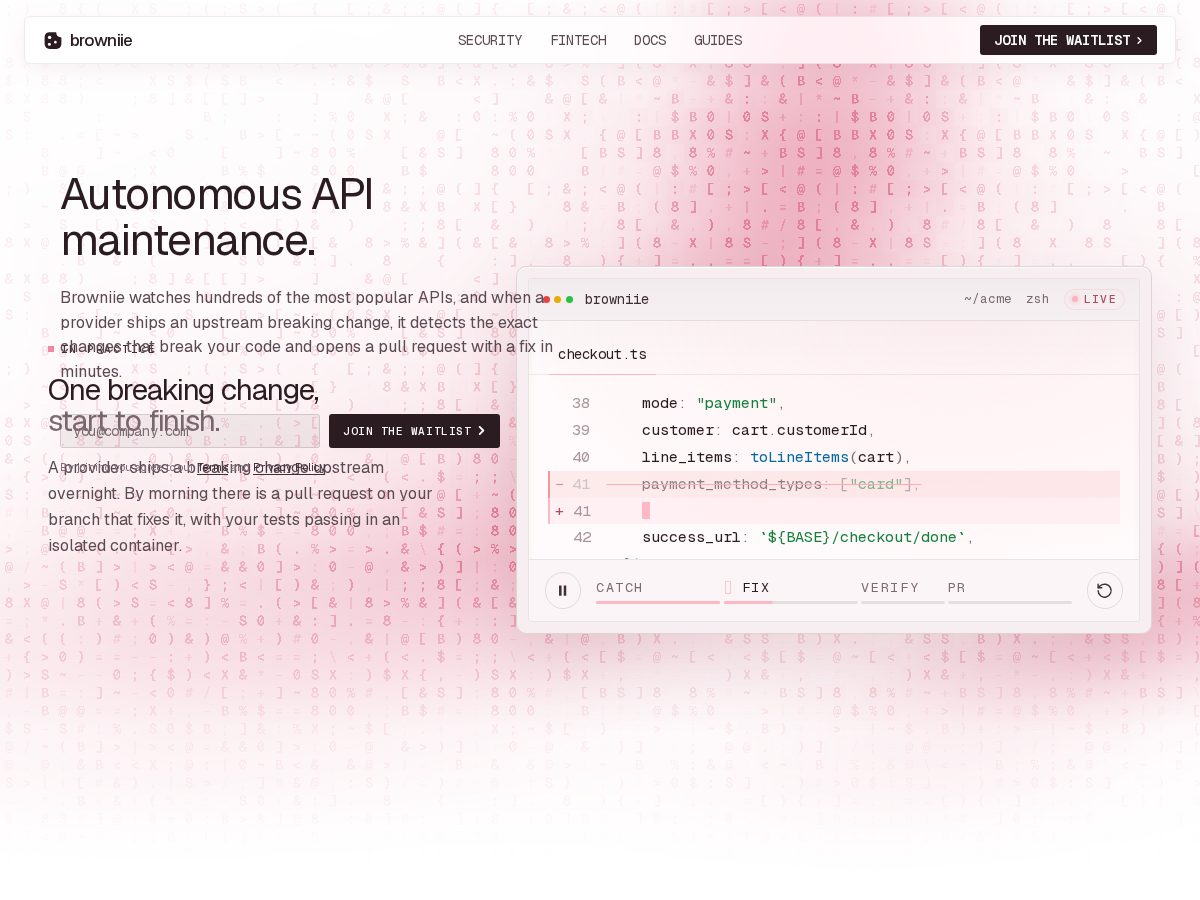Image resolution: width=1200 pixels, height=900 pixels.
Task: Pause the demo playback
Action: [563, 590]
